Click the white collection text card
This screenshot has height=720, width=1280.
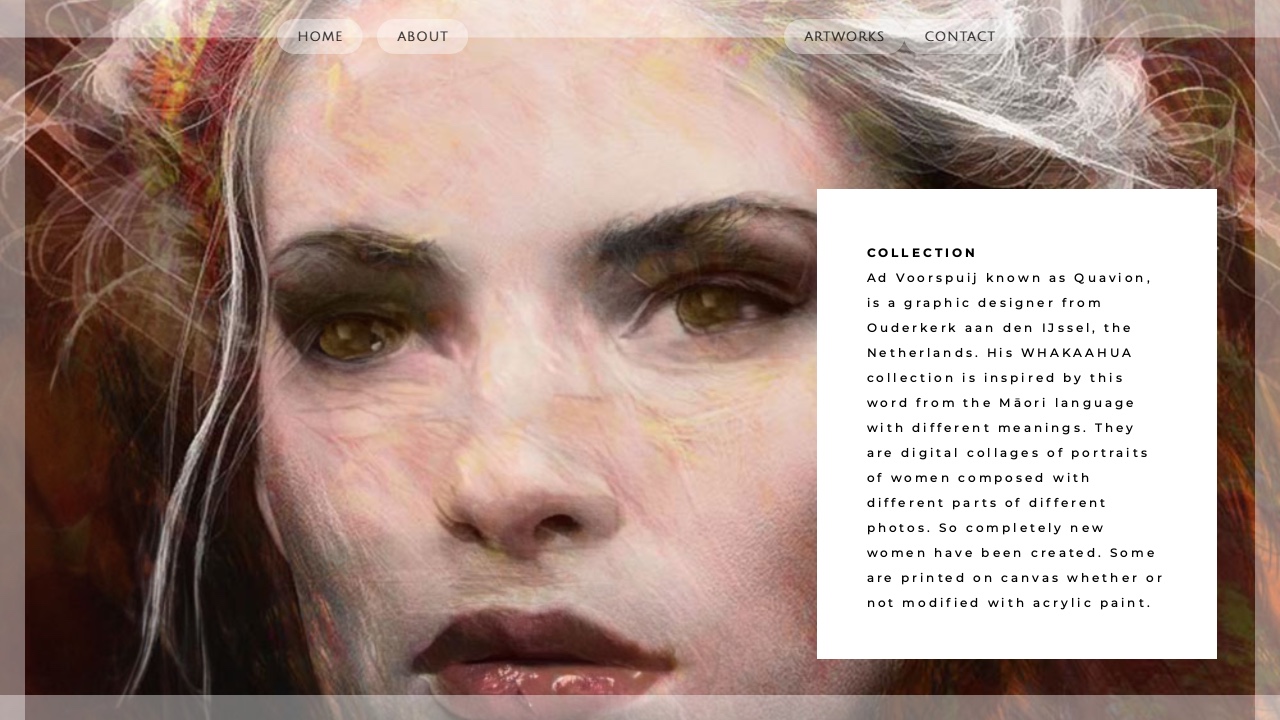pyautogui.click(x=1017, y=424)
